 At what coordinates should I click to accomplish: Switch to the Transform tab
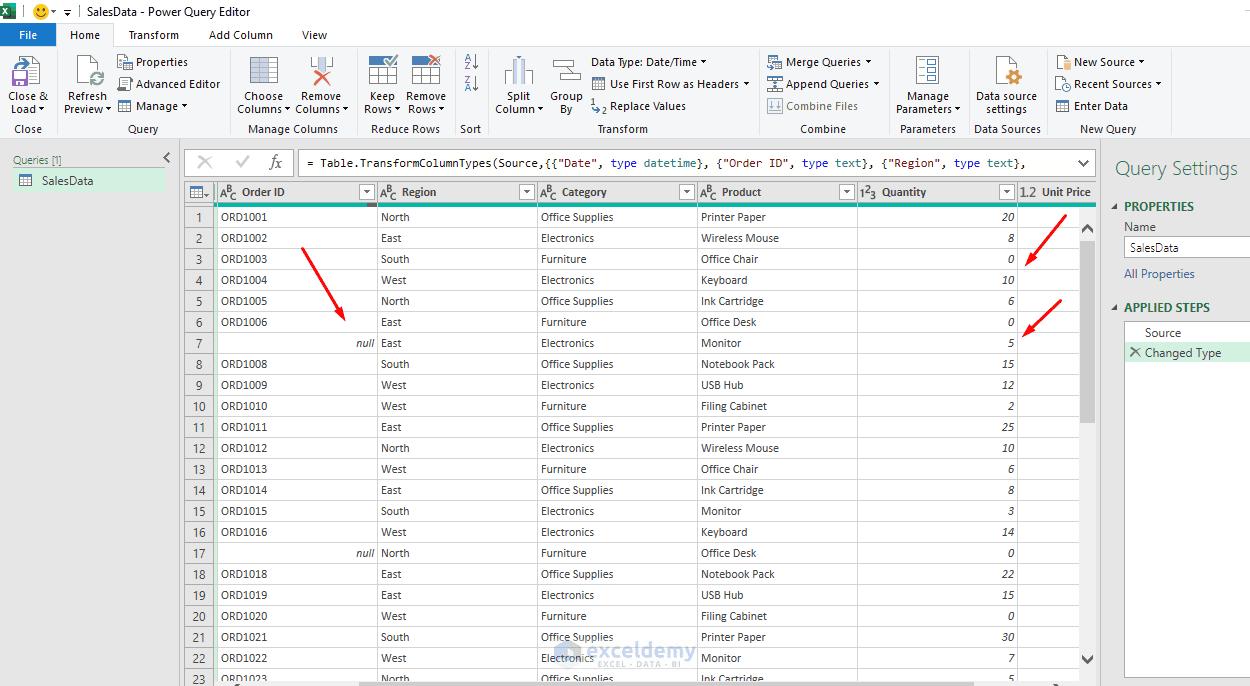point(153,35)
